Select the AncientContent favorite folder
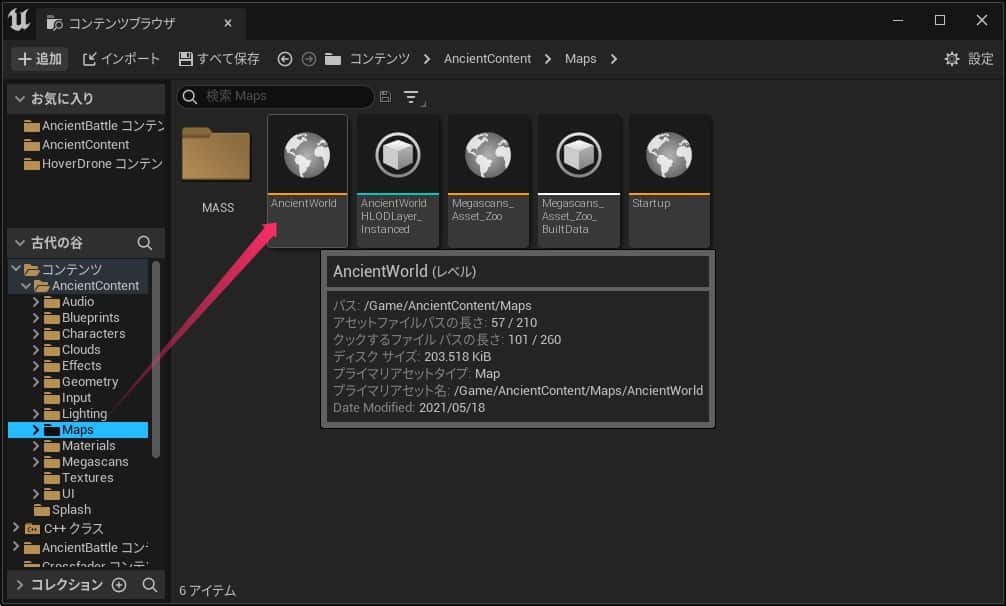This screenshot has height=606, width=1006. coord(76,145)
